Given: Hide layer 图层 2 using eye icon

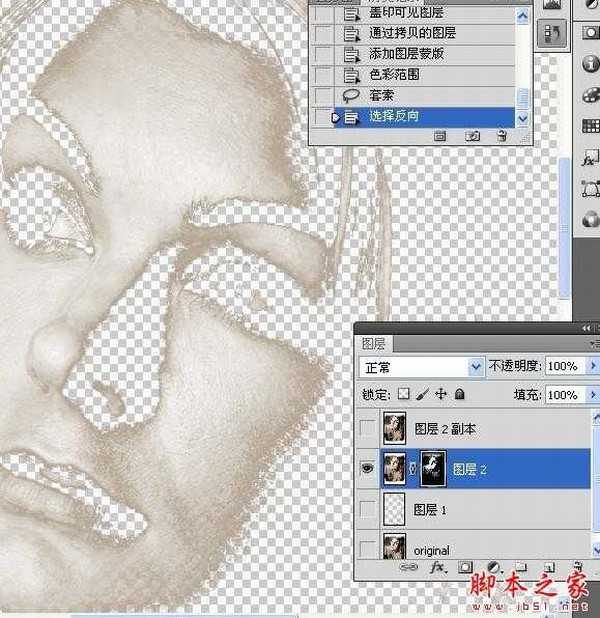Looking at the screenshot, I should click(x=367, y=467).
